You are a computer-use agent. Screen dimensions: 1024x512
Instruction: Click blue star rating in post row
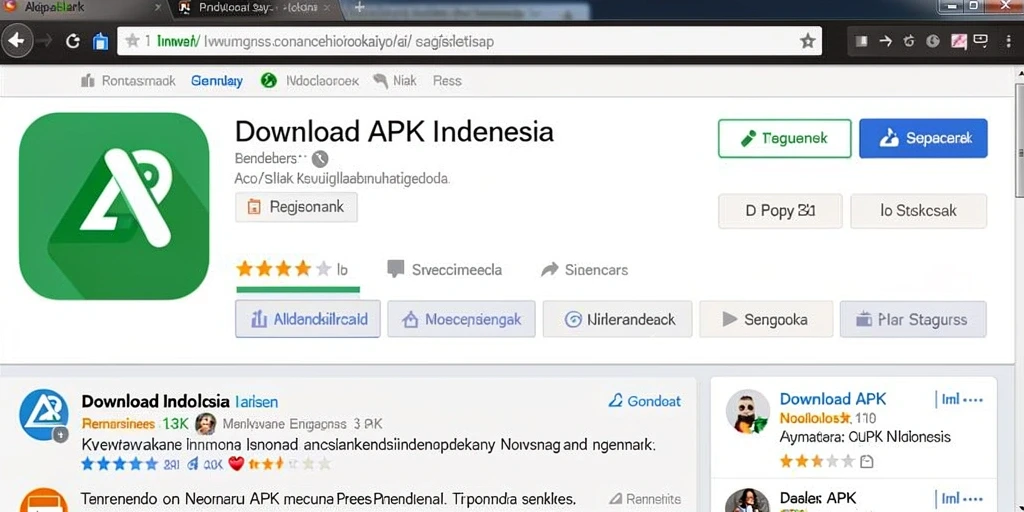point(120,464)
